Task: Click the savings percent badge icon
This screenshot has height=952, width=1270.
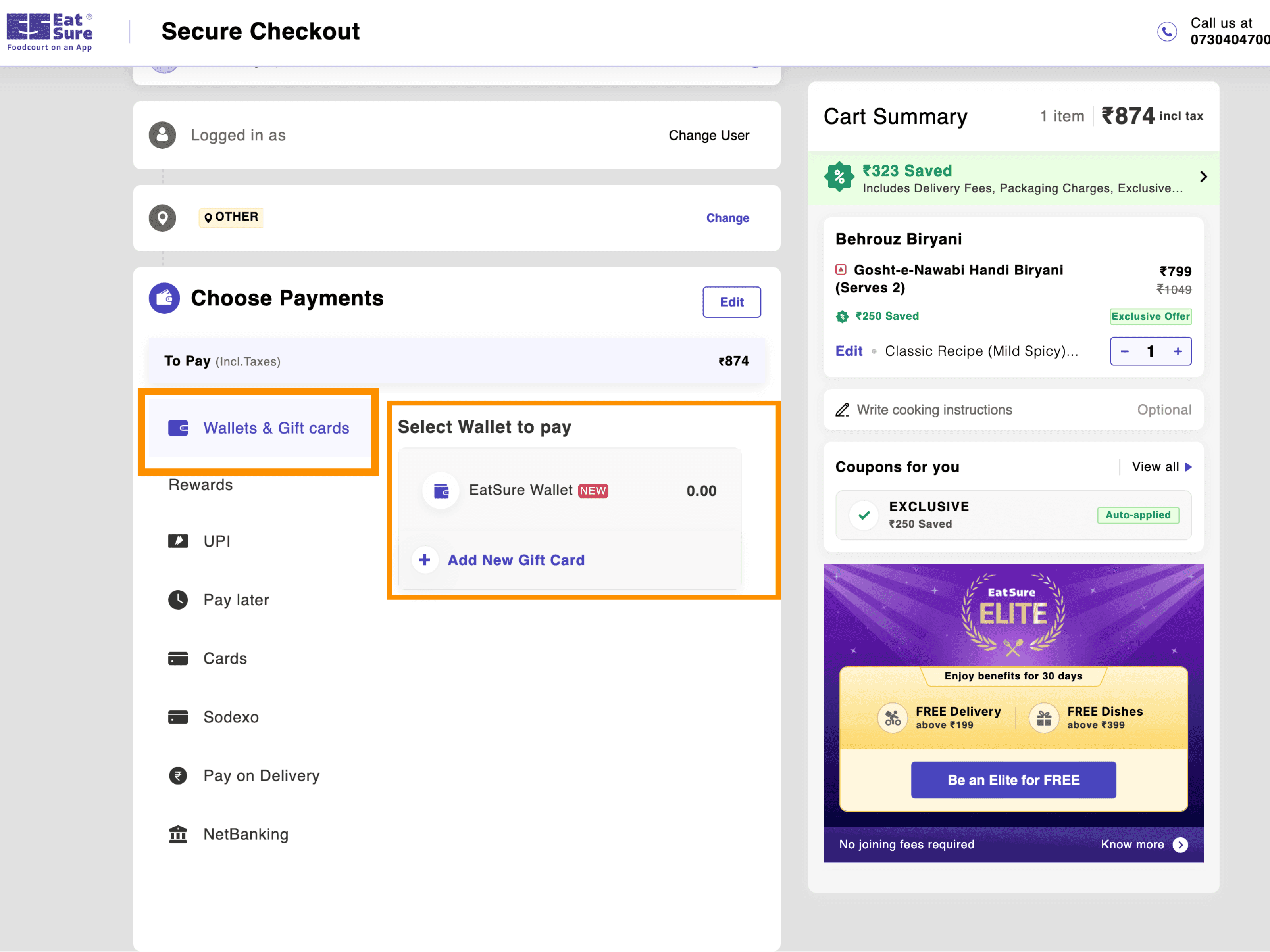Action: tap(839, 176)
